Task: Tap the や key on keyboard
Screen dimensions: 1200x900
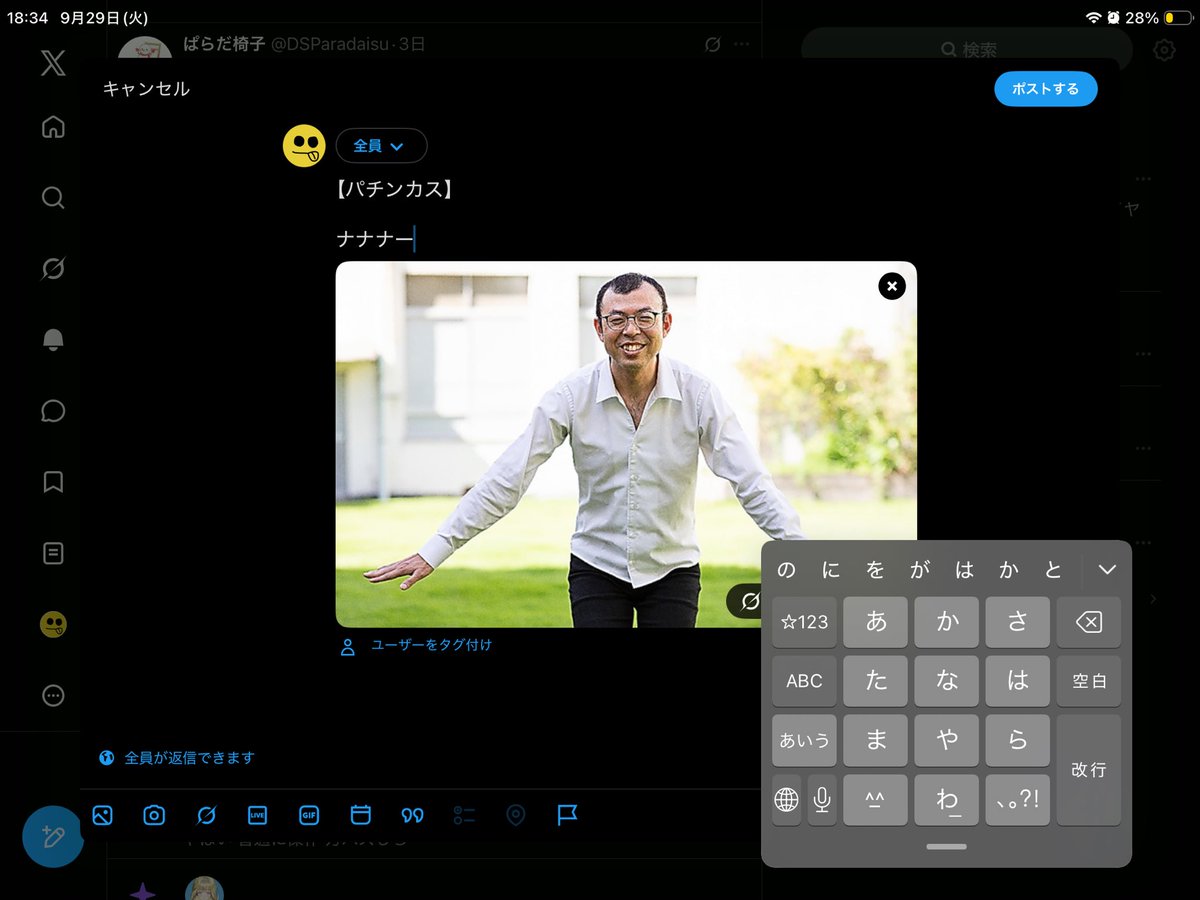Action: [947, 740]
